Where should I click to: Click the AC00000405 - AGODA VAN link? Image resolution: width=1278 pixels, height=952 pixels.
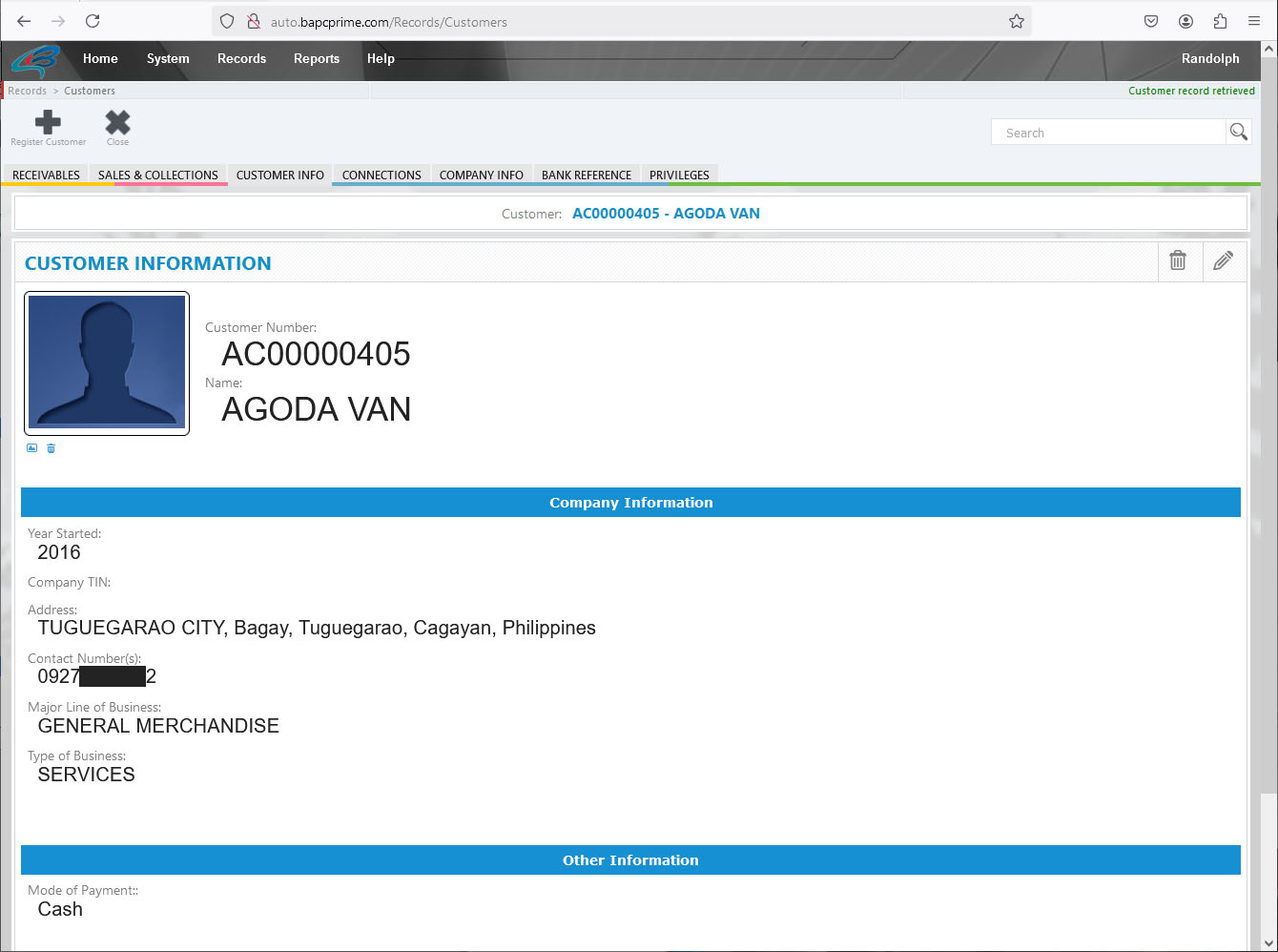tap(666, 214)
